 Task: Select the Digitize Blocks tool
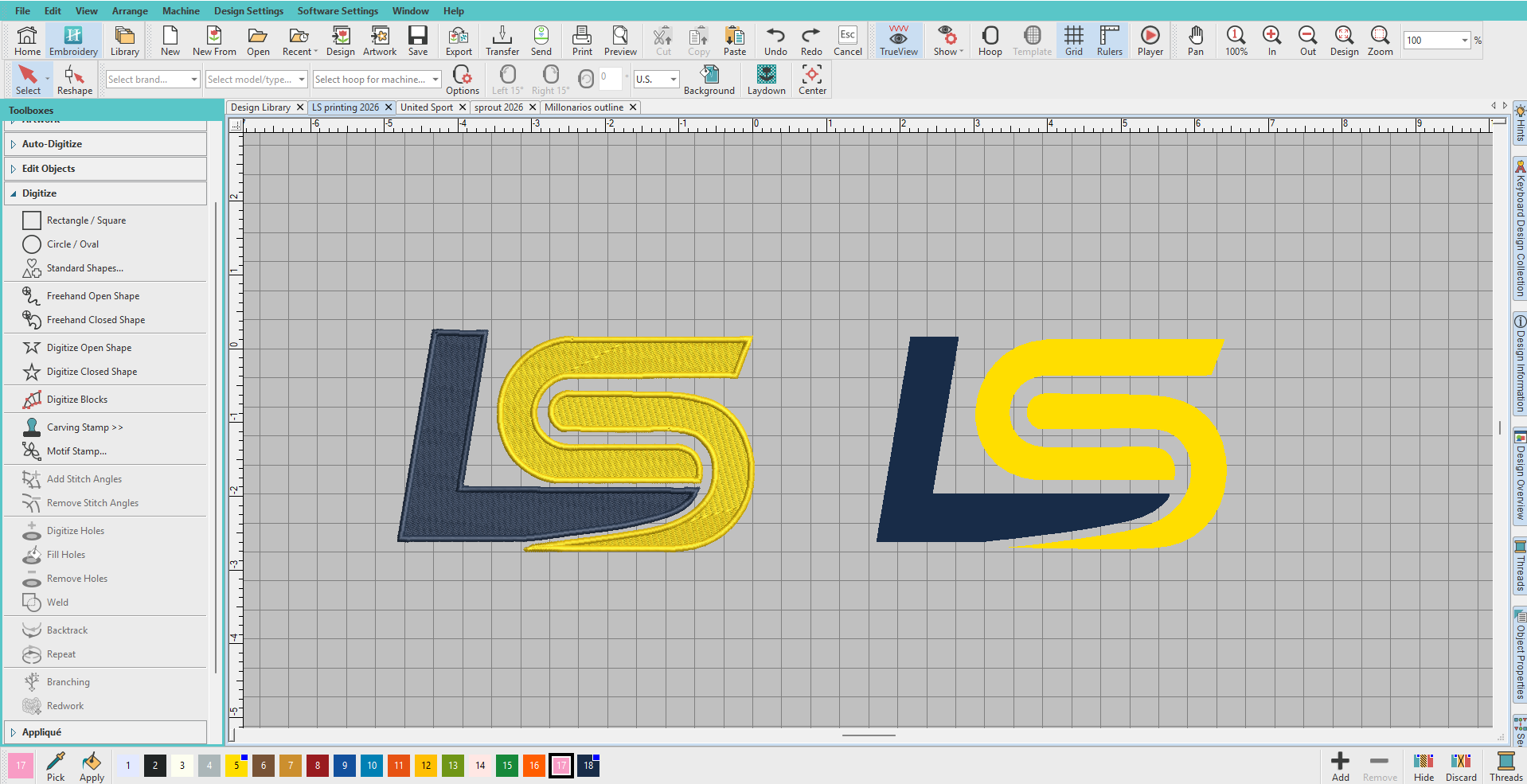[x=76, y=400]
